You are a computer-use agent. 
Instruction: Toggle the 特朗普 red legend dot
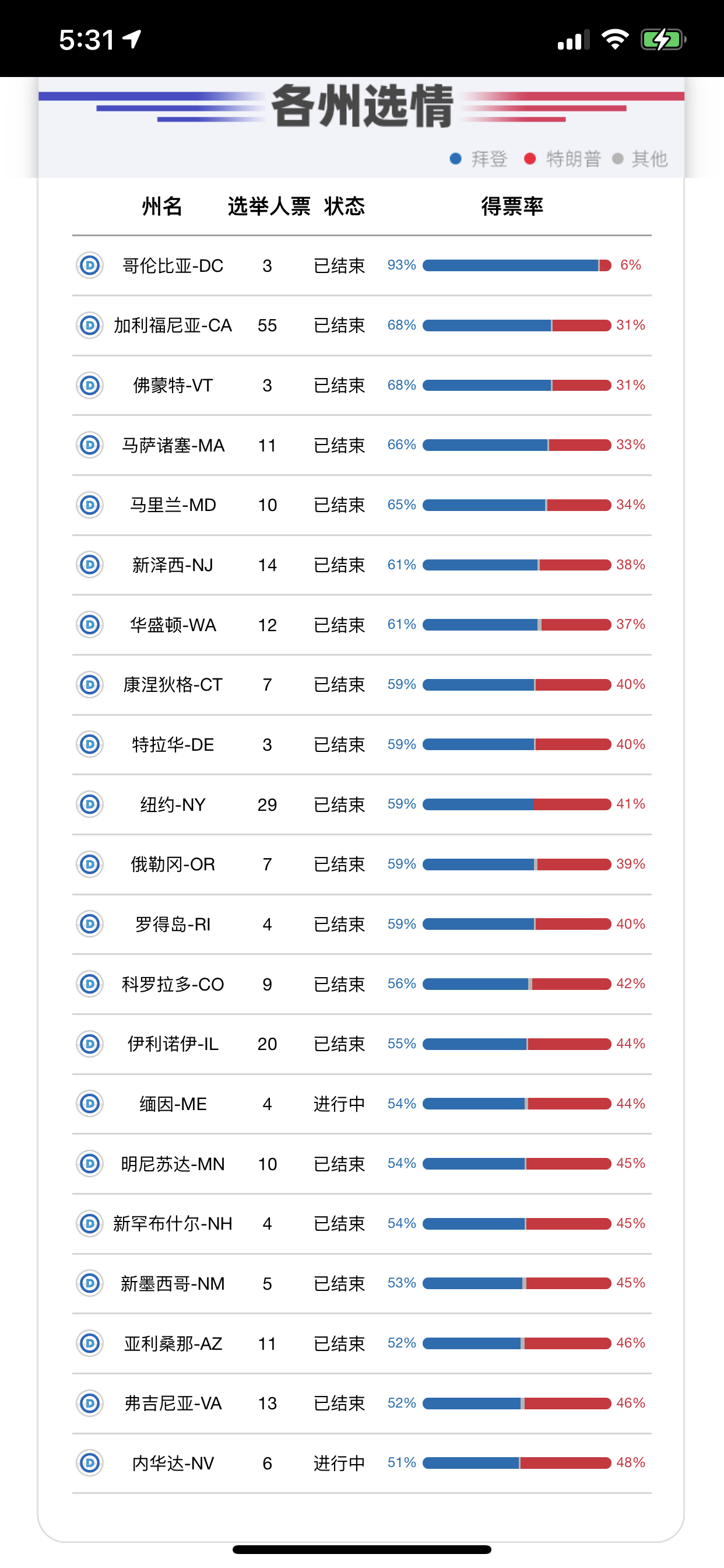click(x=530, y=159)
